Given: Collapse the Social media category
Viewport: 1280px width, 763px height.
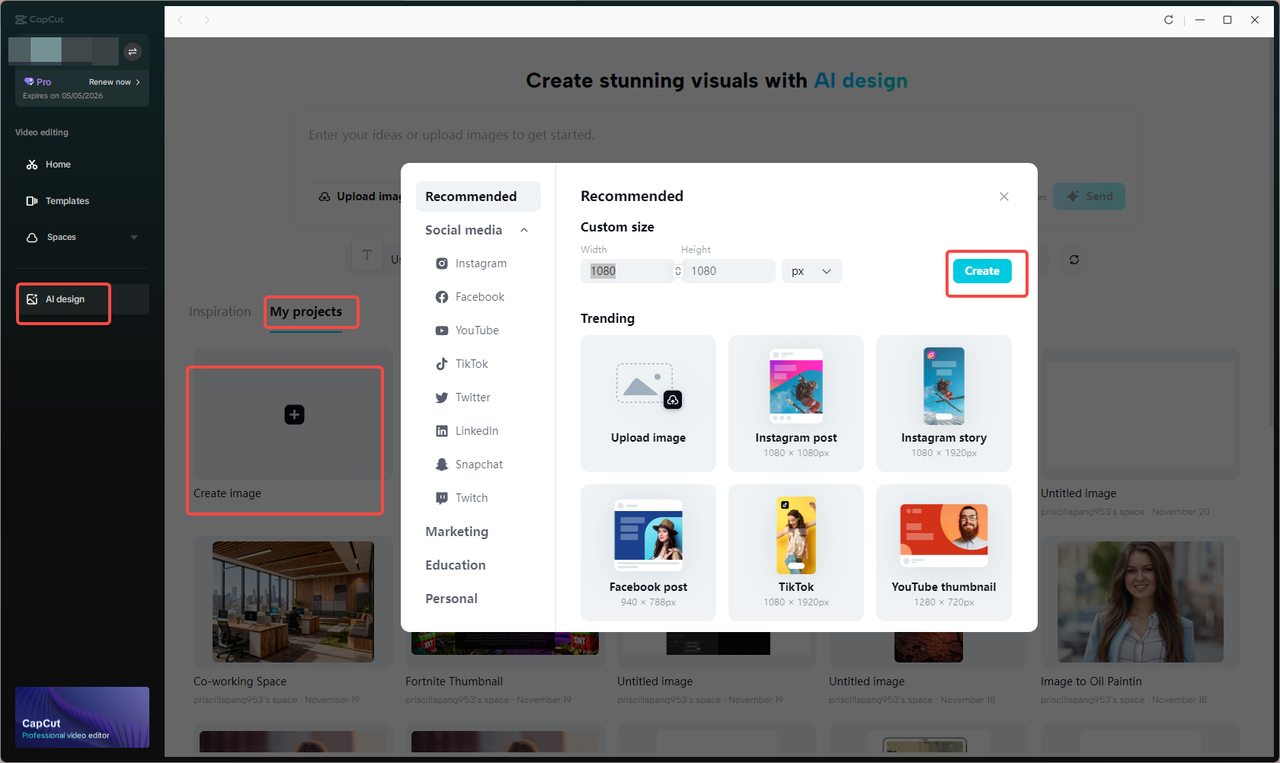Looking at the screenshot, I should (524, 229).
